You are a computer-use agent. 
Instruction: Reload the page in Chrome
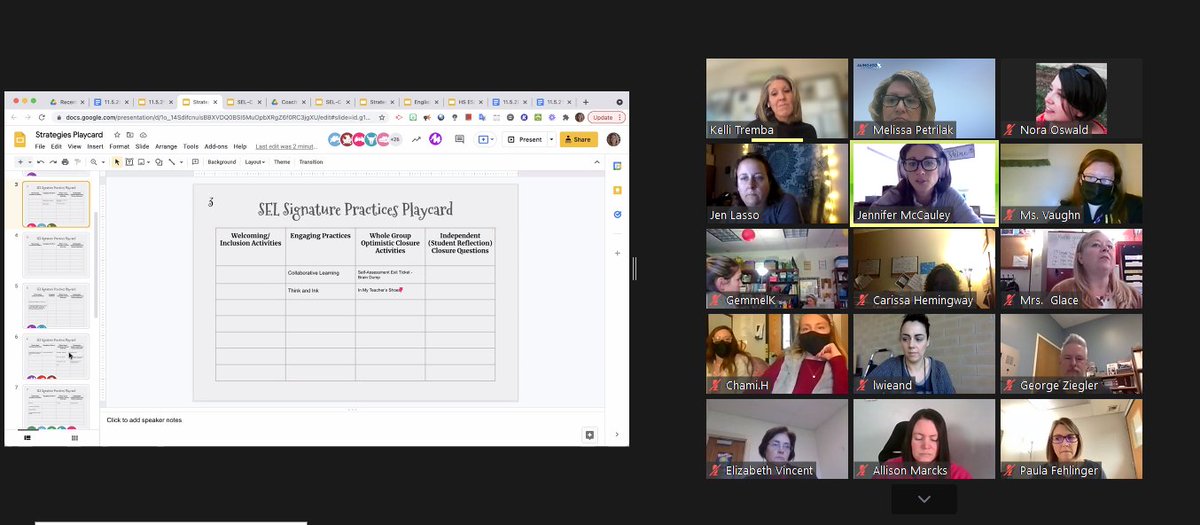[41, 117]
